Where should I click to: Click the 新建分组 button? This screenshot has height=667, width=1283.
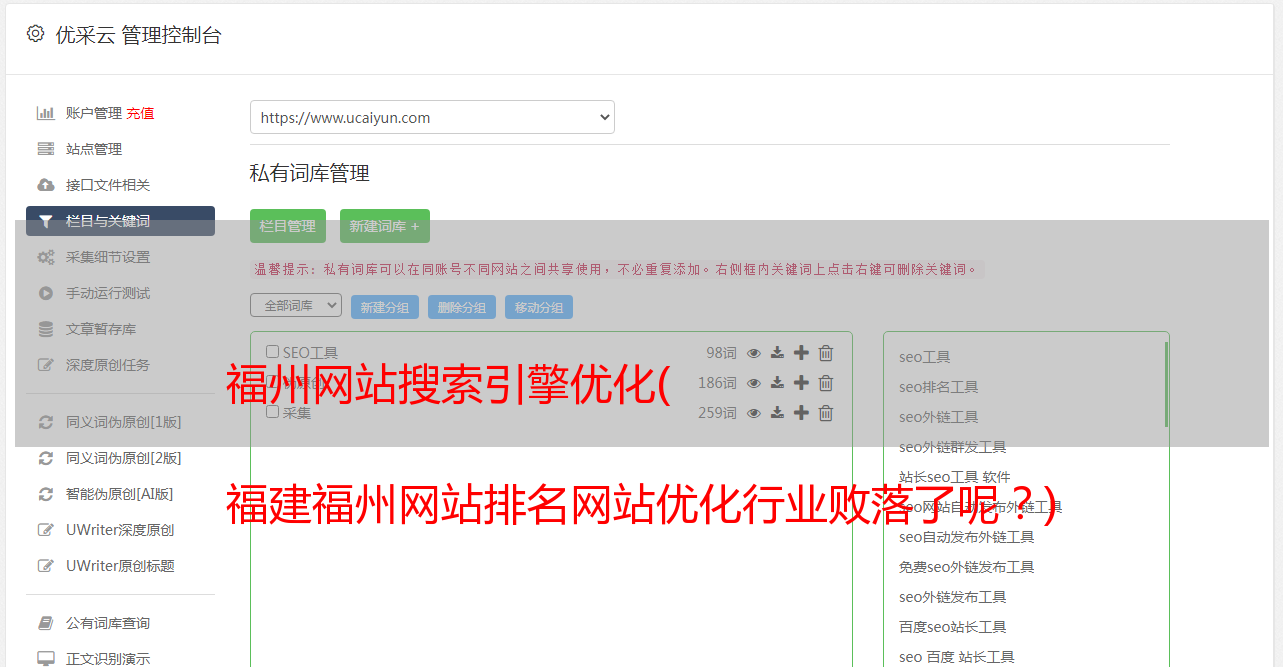[x=385, y=307]
